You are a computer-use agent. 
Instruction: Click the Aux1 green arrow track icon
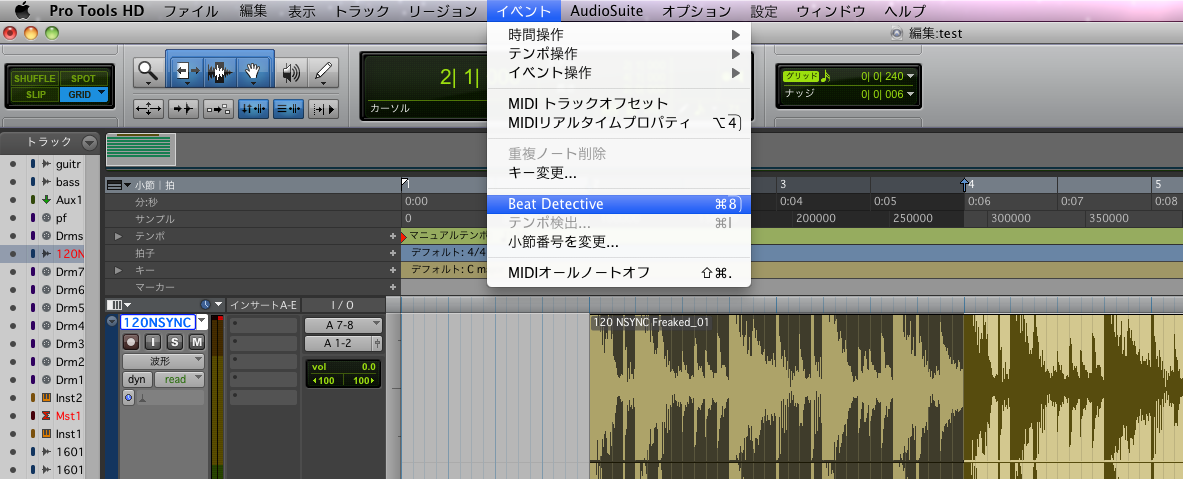pyautogui.click(x=47, y=200)
